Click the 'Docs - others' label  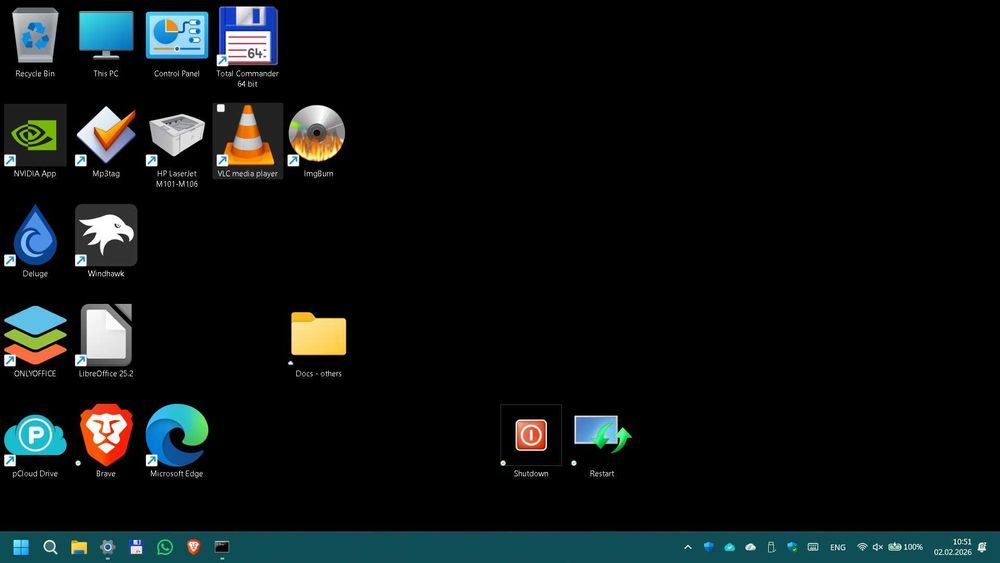(318, 374)
